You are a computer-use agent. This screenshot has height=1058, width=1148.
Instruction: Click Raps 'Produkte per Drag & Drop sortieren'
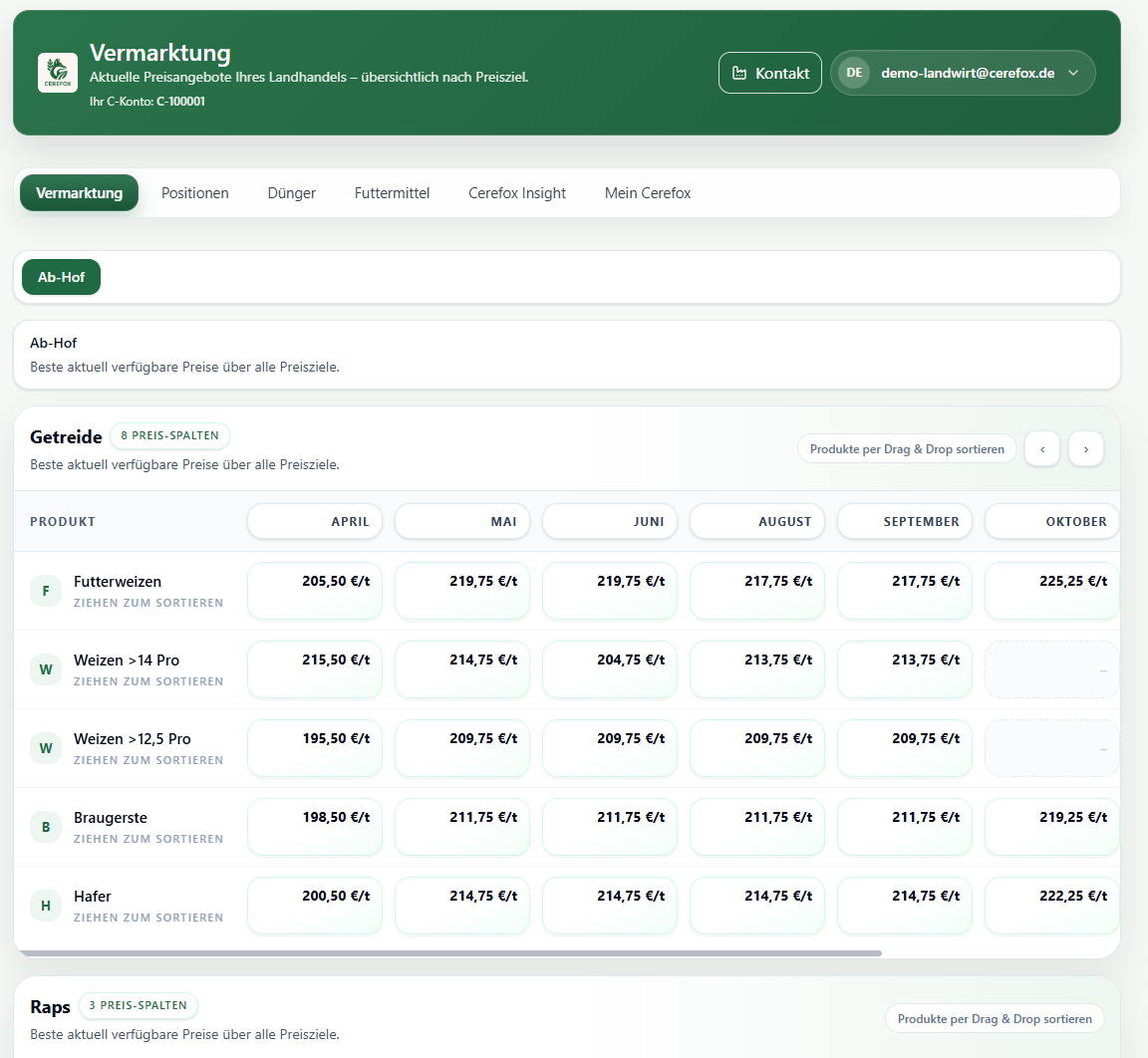pos(995,1018)
